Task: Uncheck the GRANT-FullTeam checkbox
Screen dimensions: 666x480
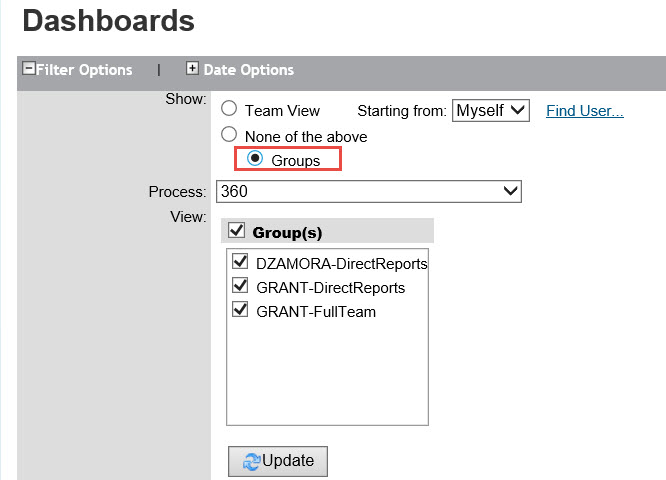Action: pyautogui.click(x=240, y=309)
